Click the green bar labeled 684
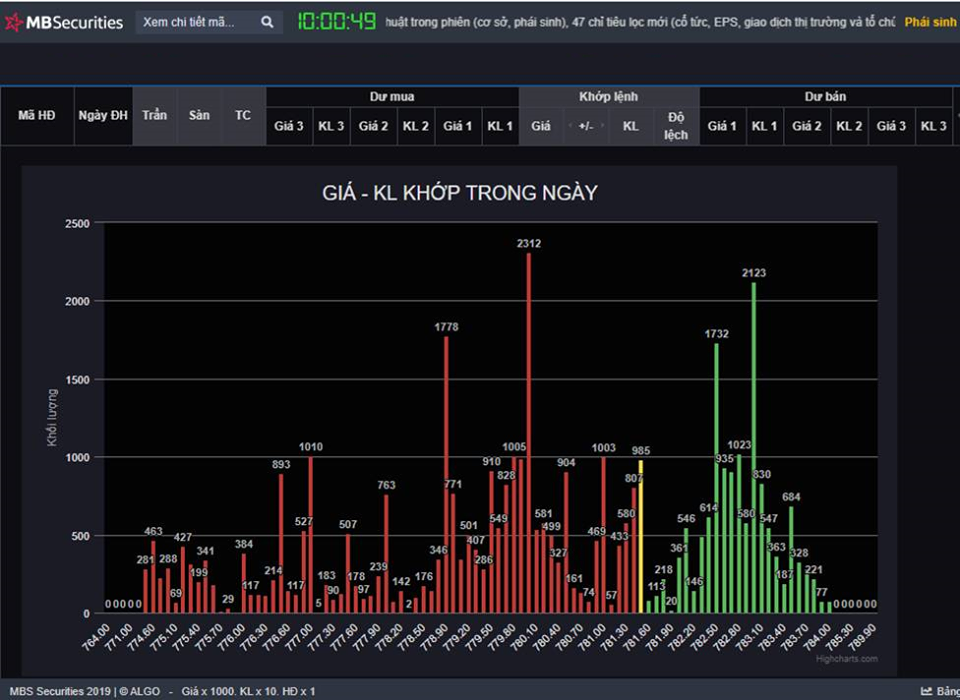This screenshot has height=700, width=960. click(792, 560)
